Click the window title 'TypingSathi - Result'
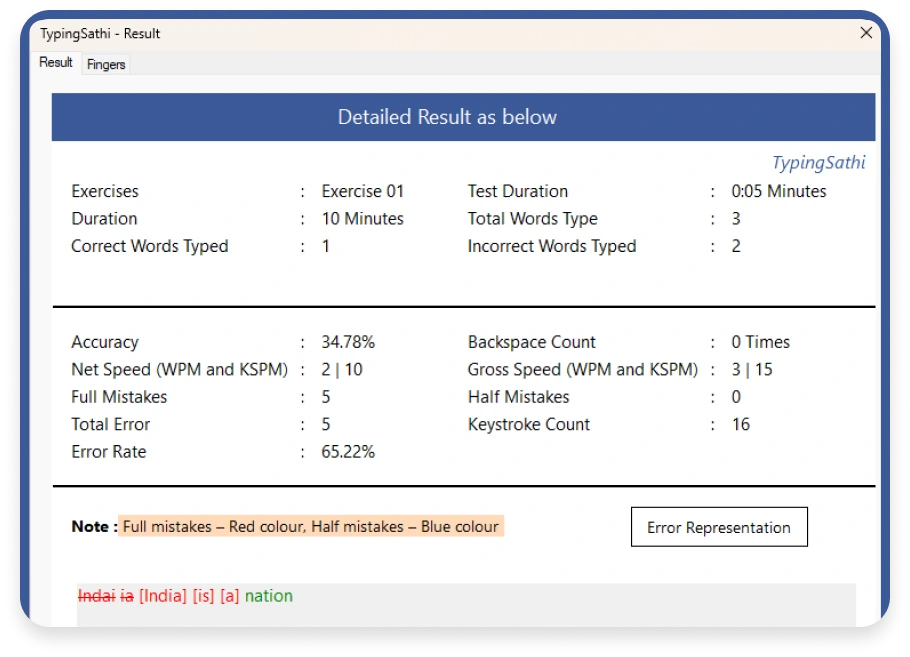Screen dimensions: 910x657 [100, 33]
